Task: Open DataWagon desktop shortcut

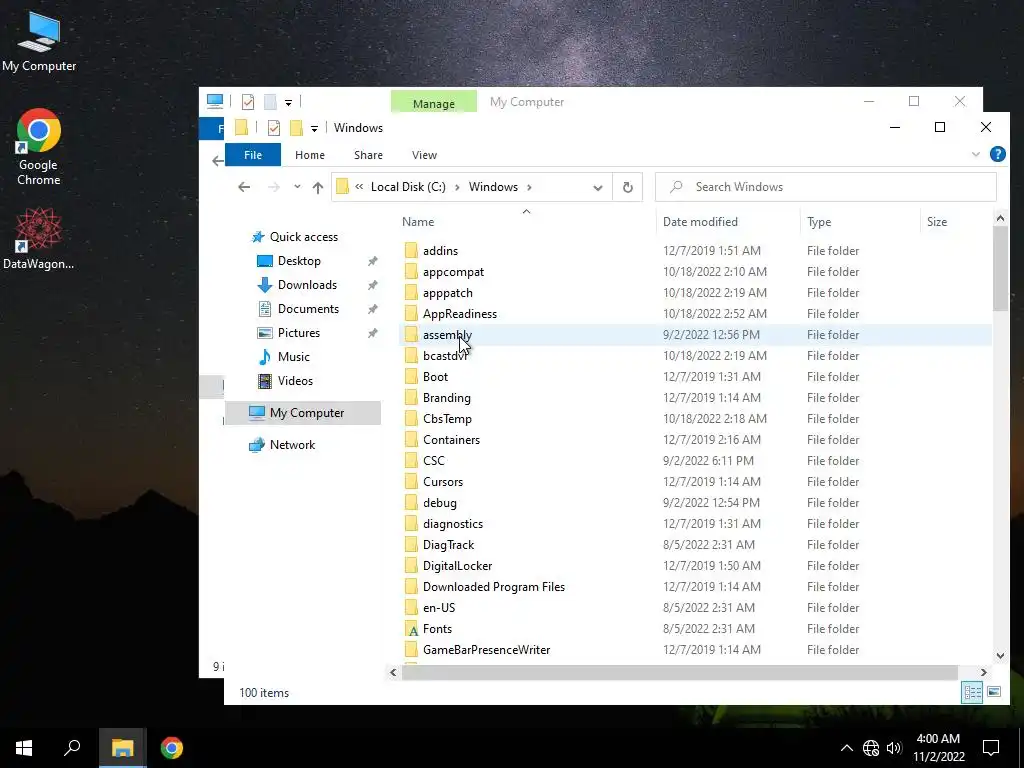Action: pyautogui.click(x=39, y=238)
